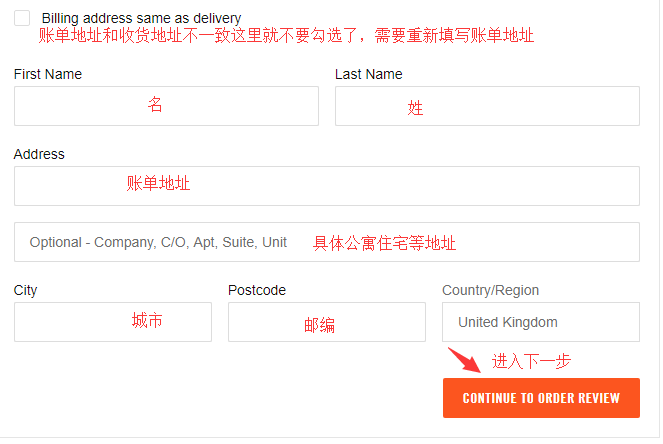Click the 'Address' field label
663x444 pixels.
click(x=39, y=154)
